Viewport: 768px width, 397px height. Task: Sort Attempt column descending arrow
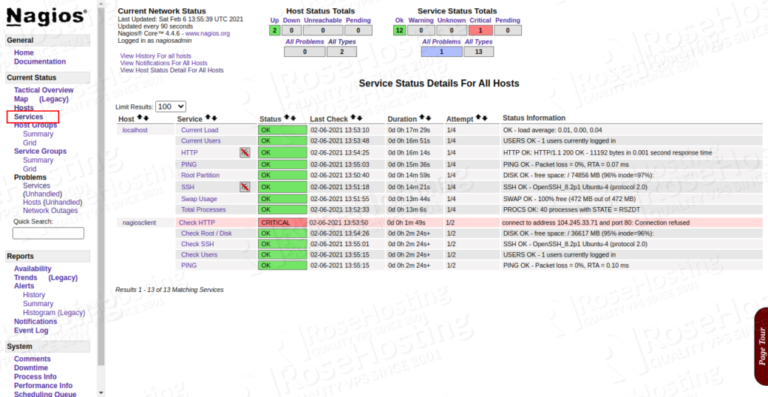[485, 118]
